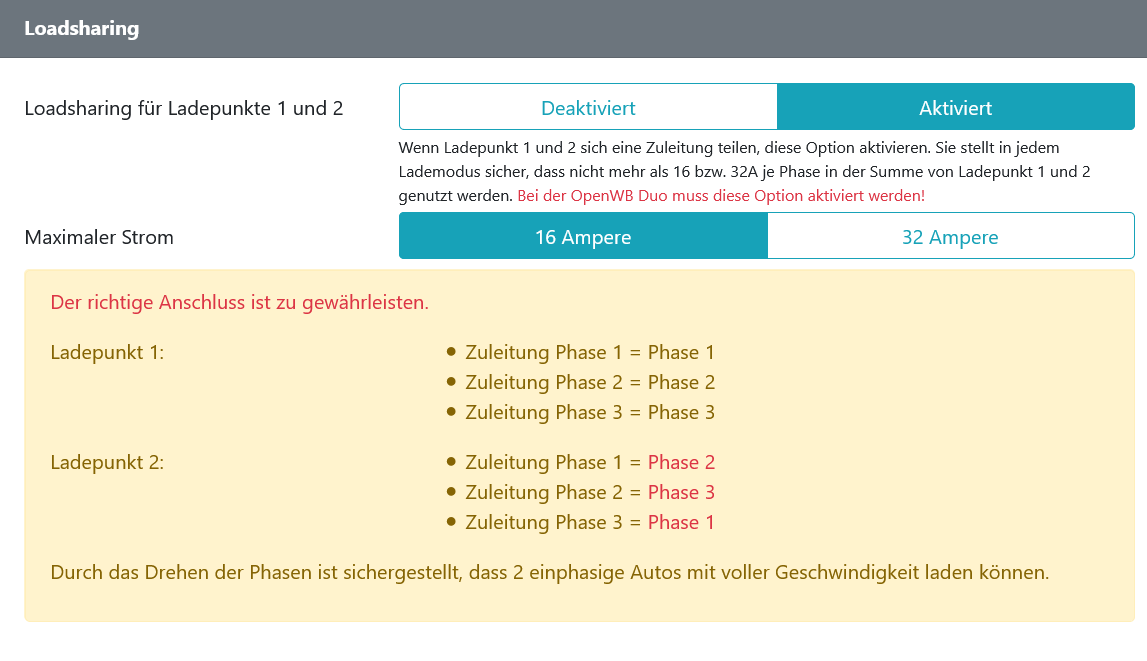This screenshot has width=1147, height=661.
Task: Choose the 32 Ampere option
Action: 950,237
